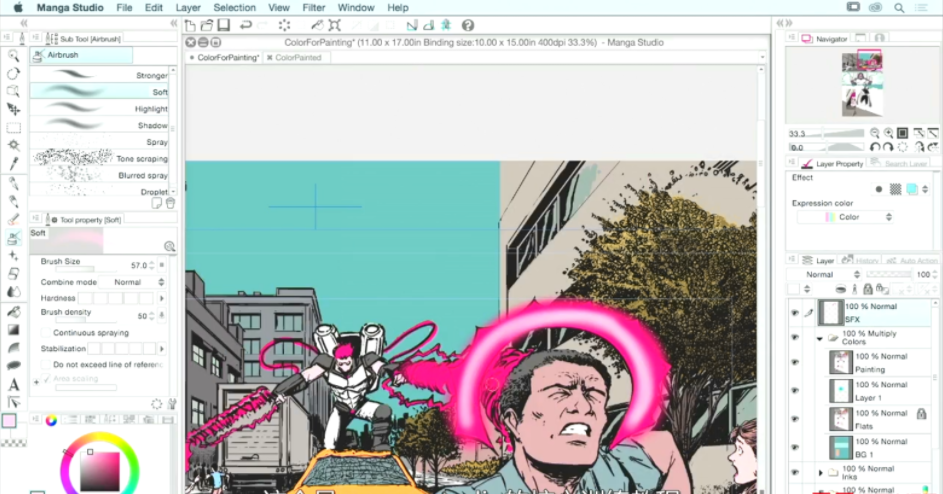Delete sub tool with trash icon
Image resolution: width=943 pixels, height=494 pixels.
click(170, 203)
